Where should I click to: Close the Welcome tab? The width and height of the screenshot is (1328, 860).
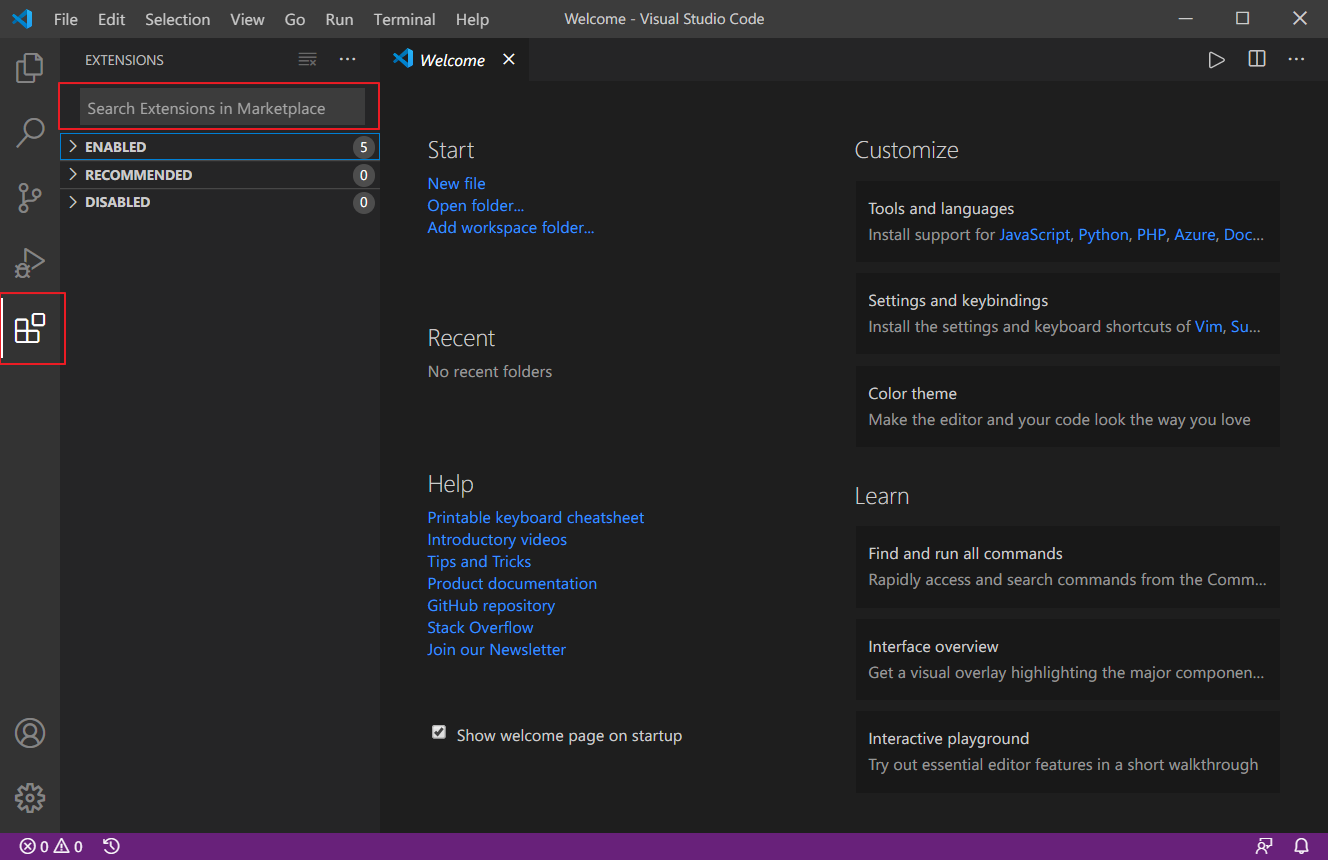[x=509, y=60]
